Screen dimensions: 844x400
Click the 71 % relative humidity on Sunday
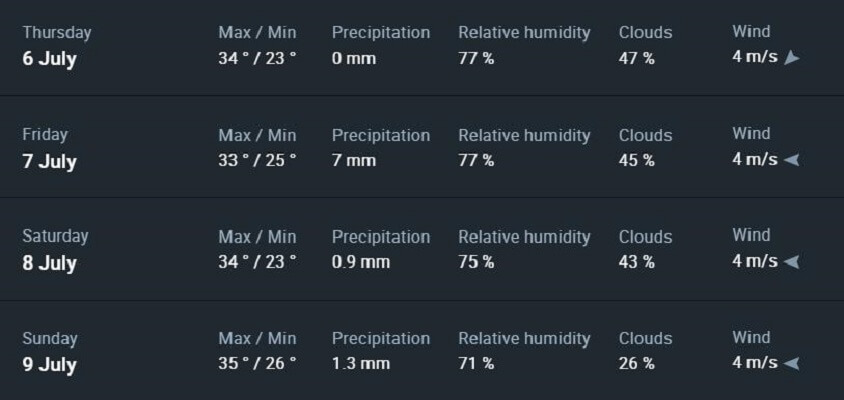click(x=476, y=364)
